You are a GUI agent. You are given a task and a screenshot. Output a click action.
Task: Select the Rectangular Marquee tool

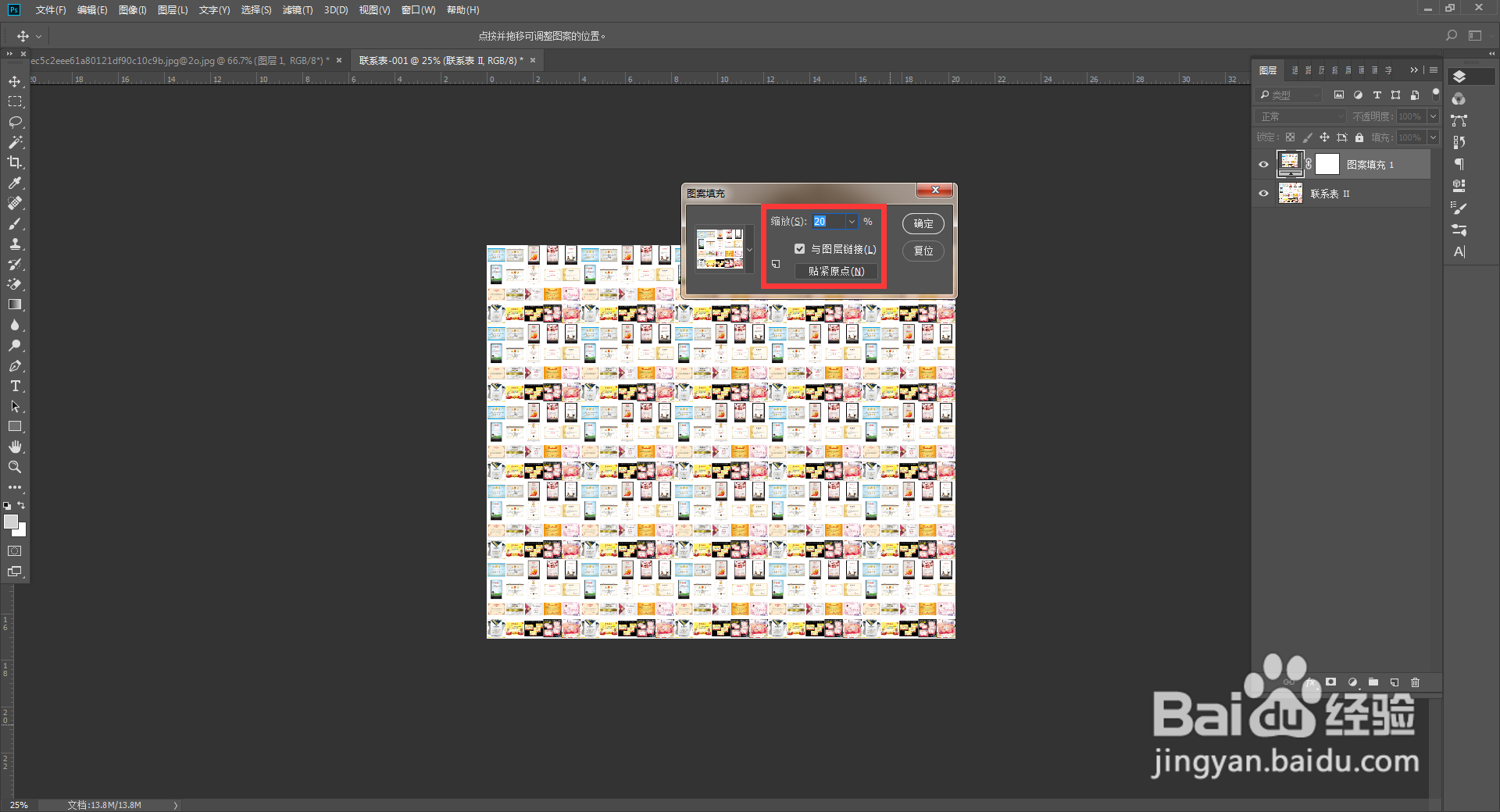pyautogui.click(x=15, y=101)
